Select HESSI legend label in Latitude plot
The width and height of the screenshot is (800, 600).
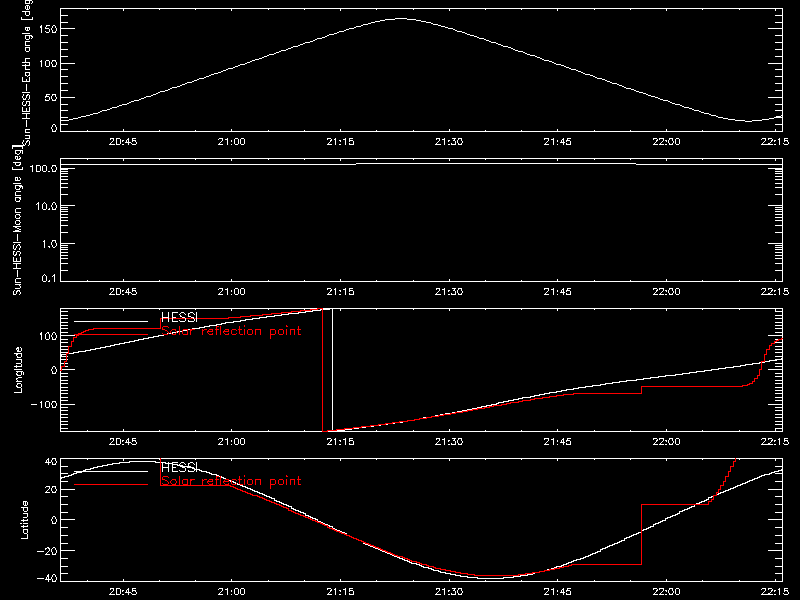(179, 467)
